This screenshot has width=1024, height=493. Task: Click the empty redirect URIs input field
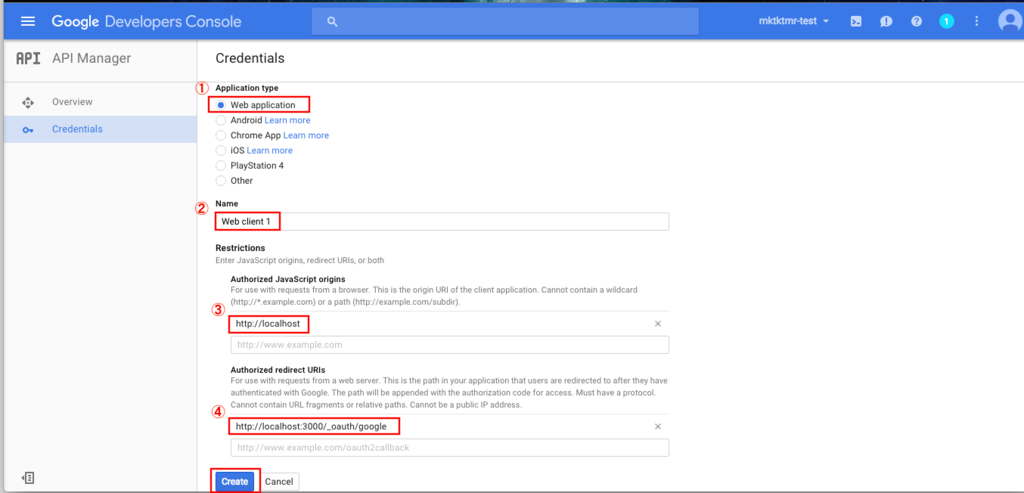click(449, 447)
